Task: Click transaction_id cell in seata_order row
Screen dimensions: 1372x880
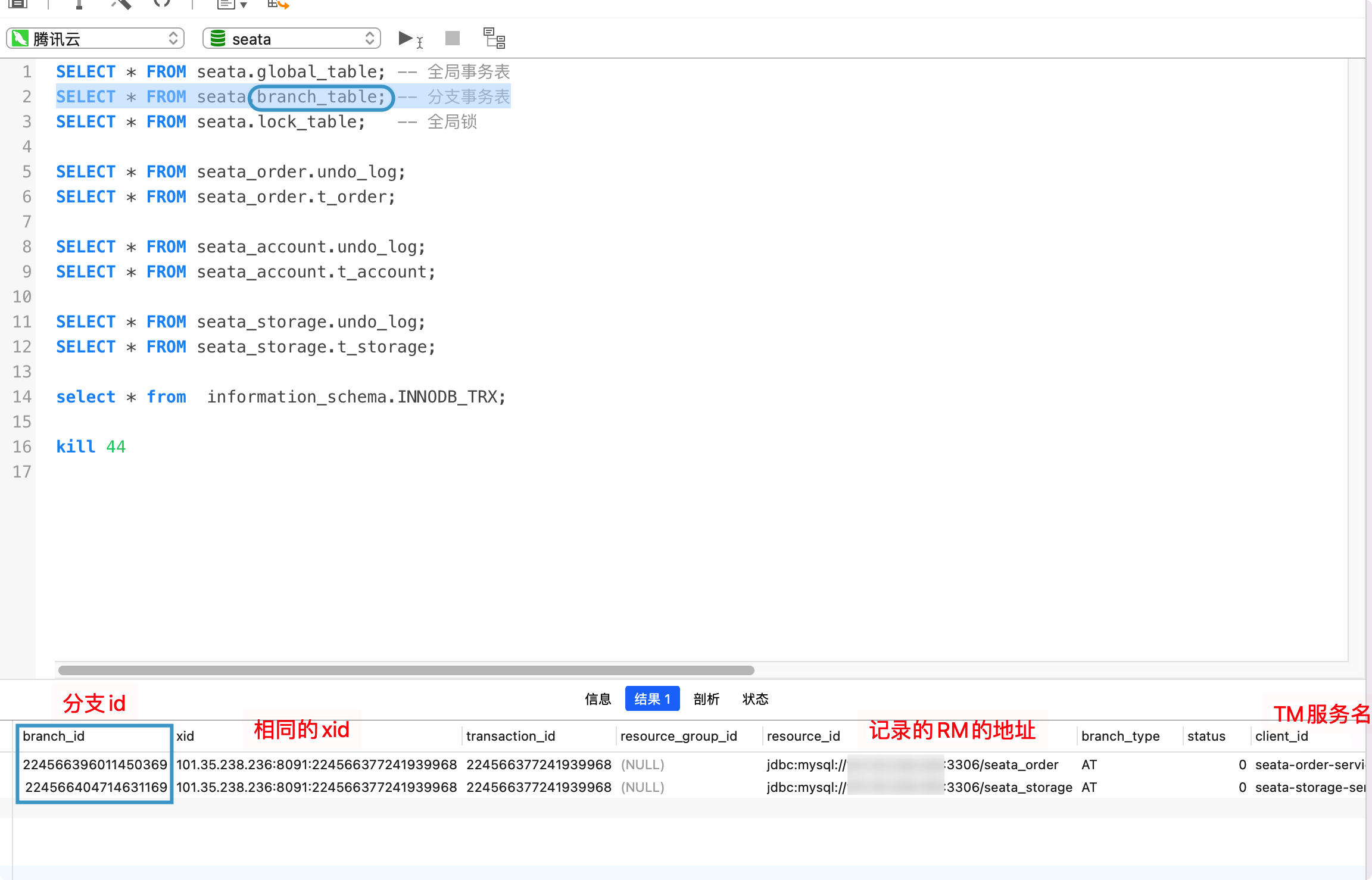Action: tap(538, 764)
